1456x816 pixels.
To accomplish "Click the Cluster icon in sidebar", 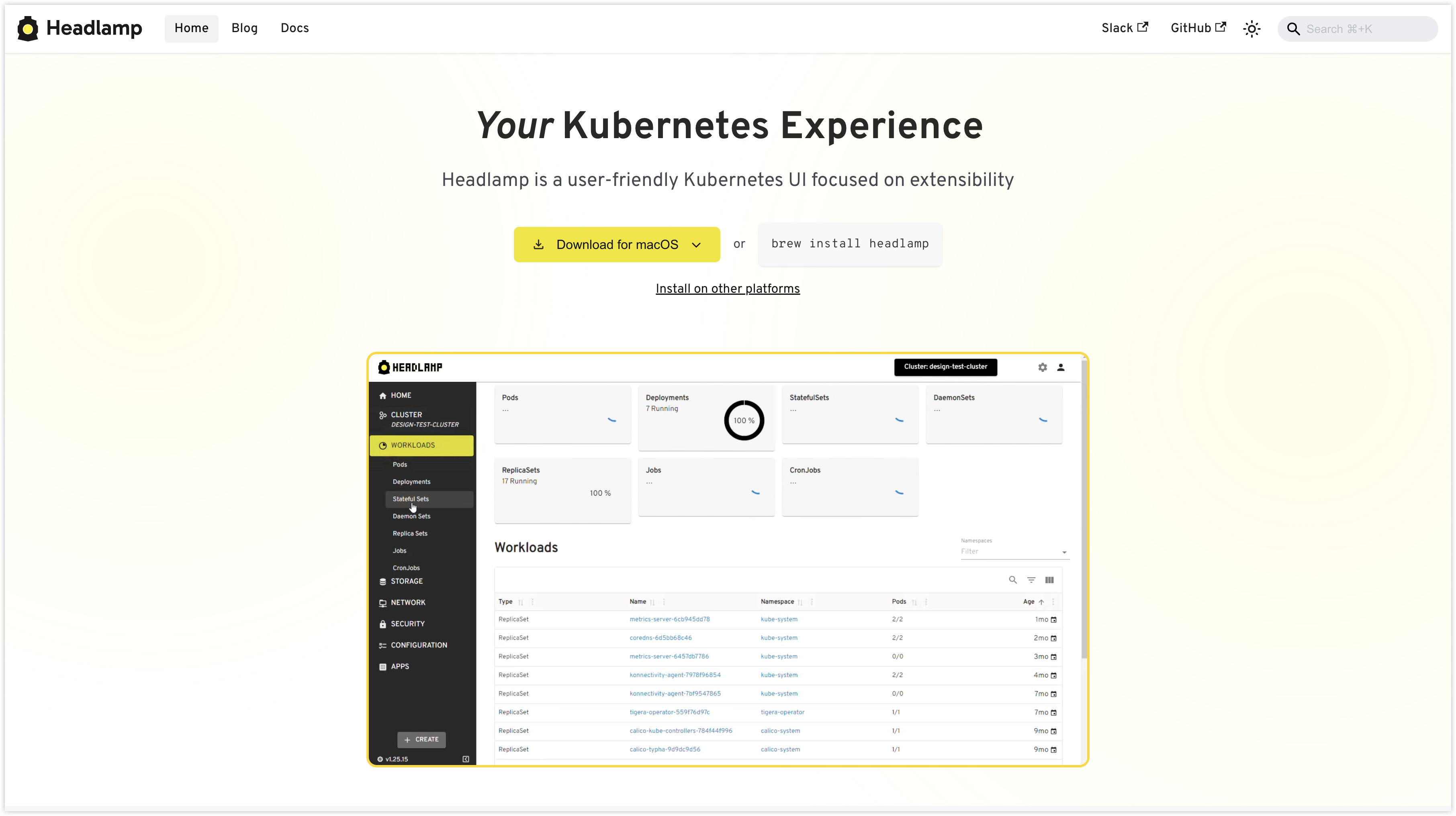I will [382, 415].
